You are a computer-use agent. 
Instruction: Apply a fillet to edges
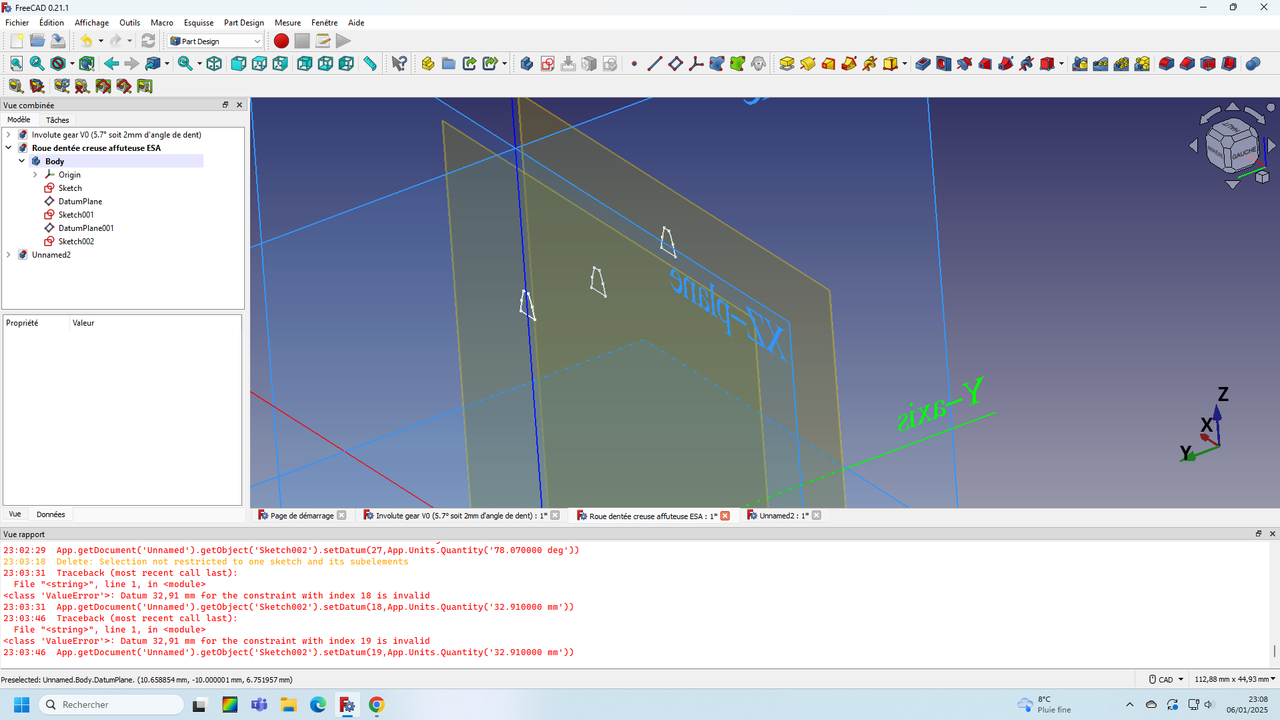click(x=1166, y=63)
